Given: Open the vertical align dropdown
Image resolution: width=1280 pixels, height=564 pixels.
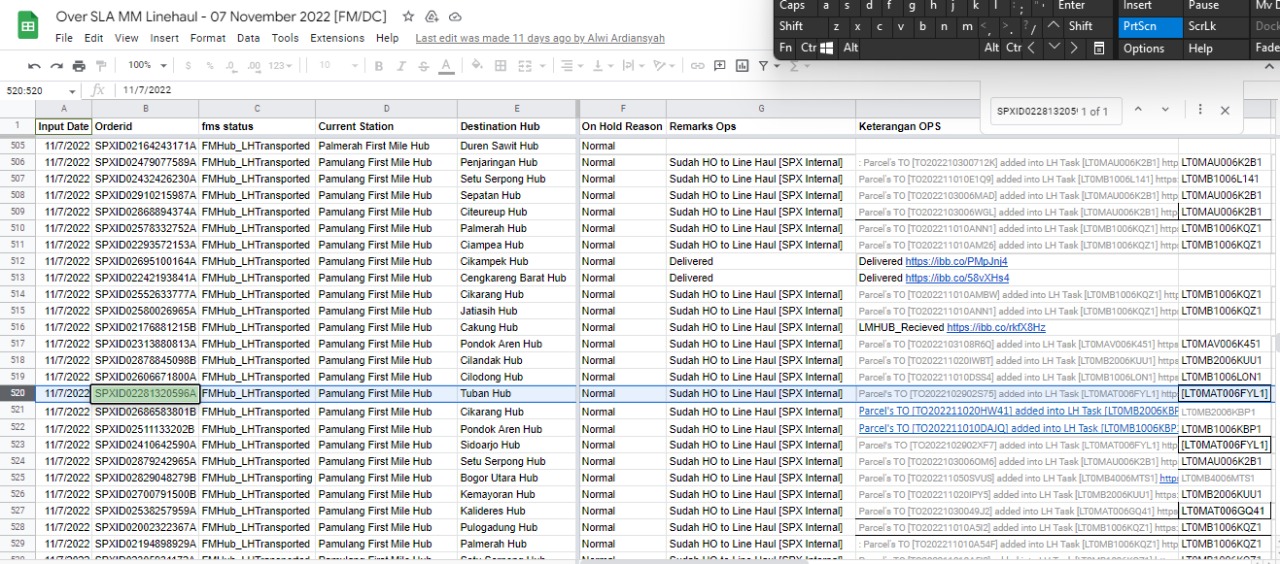Looking at the screenshot, I should (603, 66).
